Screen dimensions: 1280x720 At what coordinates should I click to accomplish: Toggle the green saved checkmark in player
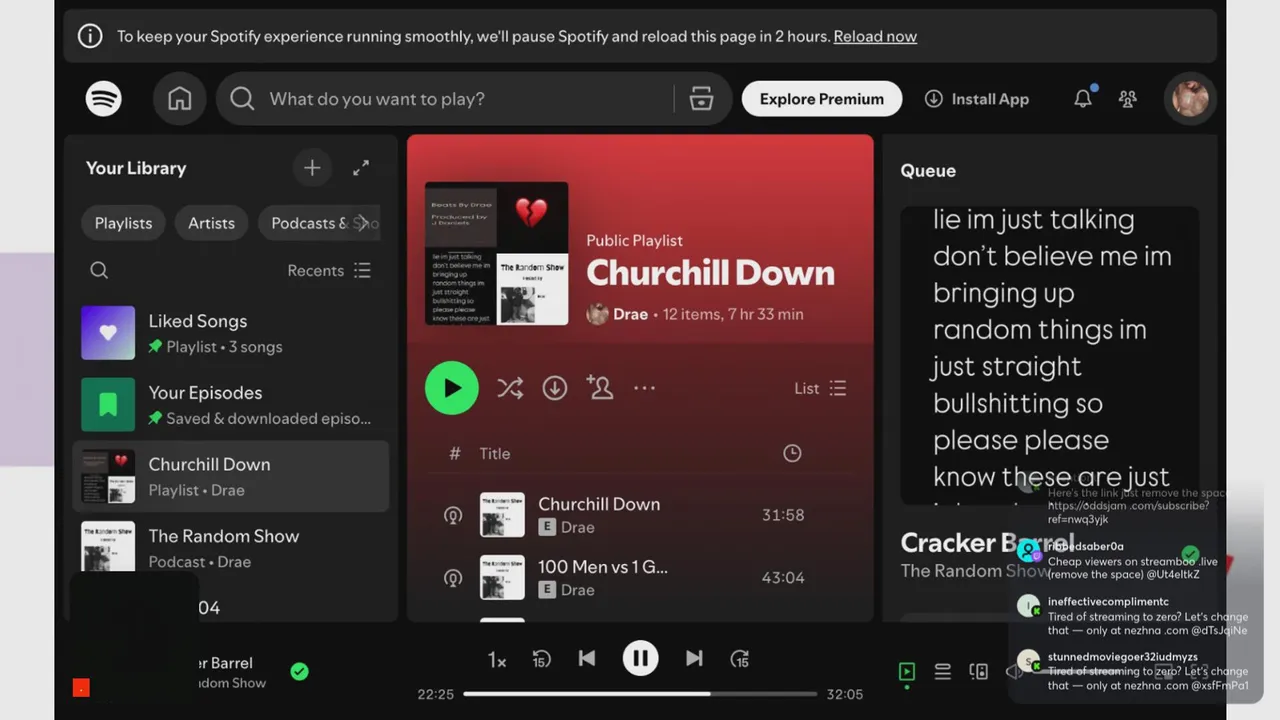299,671
